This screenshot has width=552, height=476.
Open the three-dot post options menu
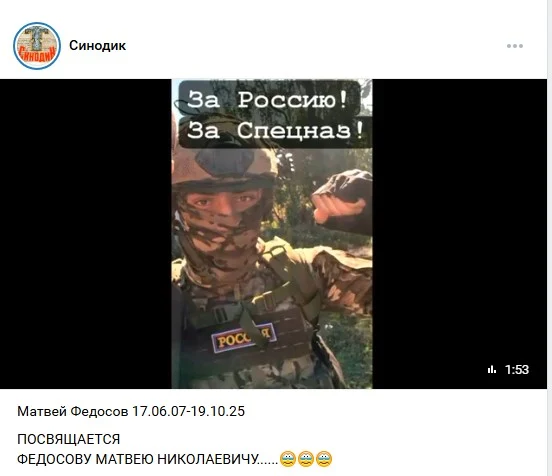click(x=515, y=46)
